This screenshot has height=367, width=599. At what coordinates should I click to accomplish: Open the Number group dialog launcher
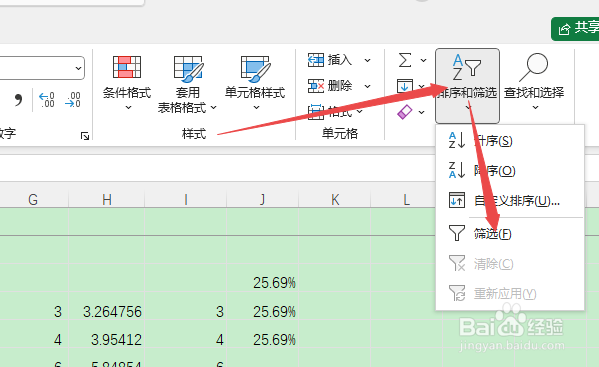[85, 136]
